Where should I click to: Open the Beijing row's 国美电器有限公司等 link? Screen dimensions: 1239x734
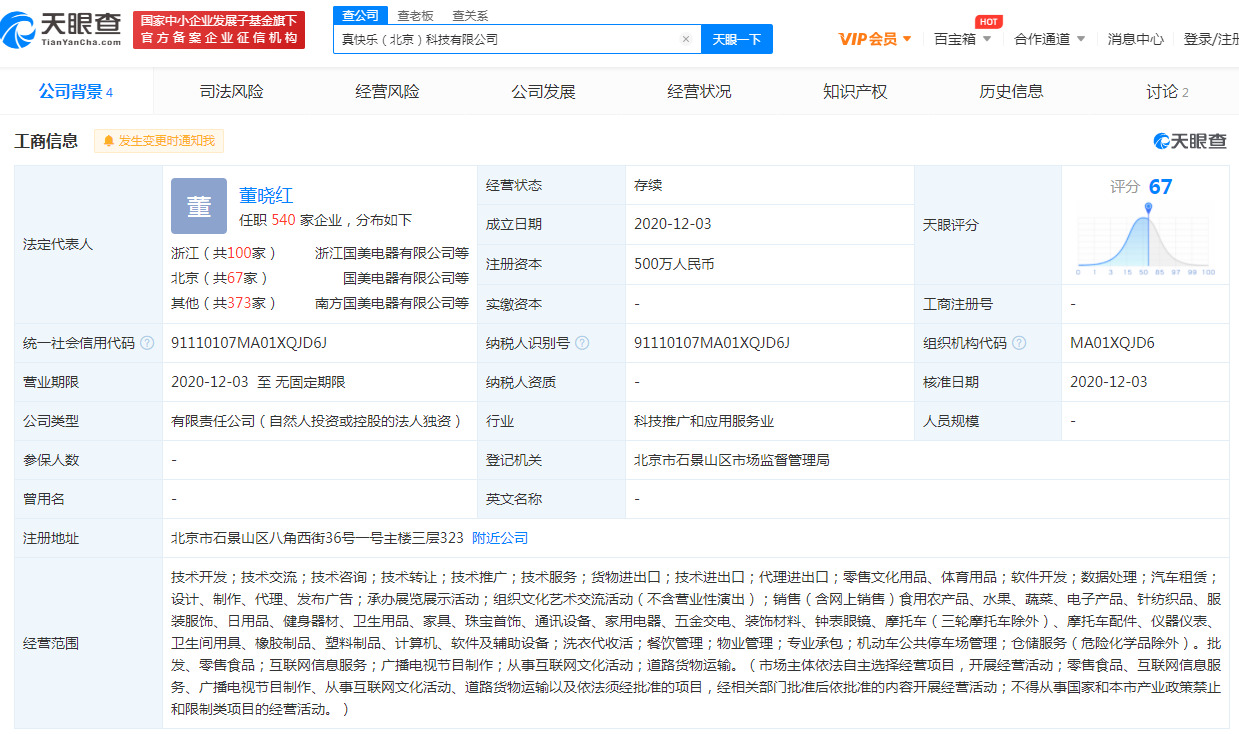tap(405, 278)
